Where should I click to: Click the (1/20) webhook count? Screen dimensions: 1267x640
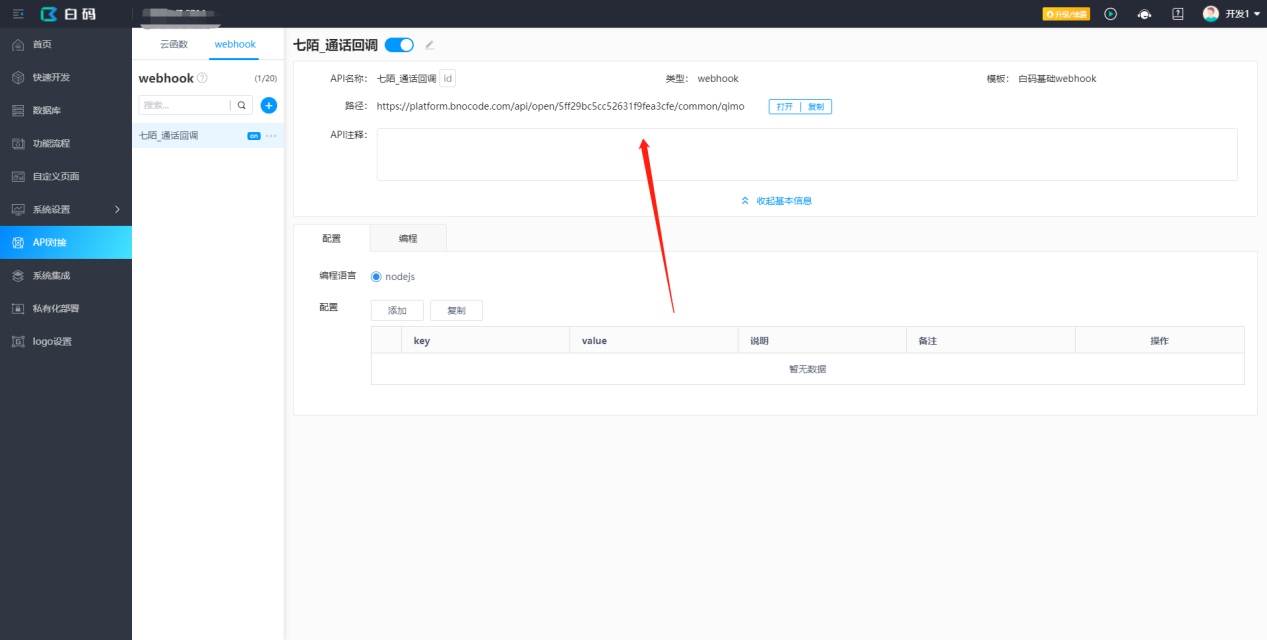click(x=266, y=78)
